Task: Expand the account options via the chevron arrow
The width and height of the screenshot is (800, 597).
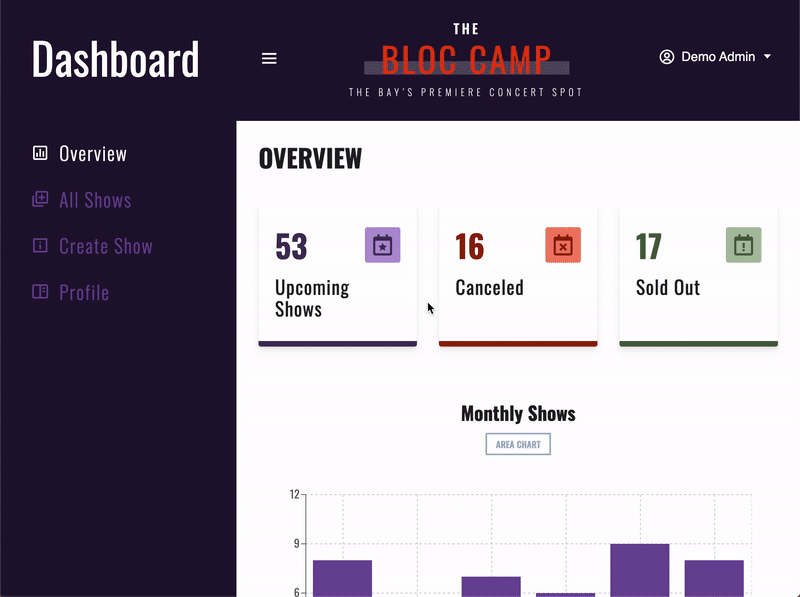Action: (766, 57)
